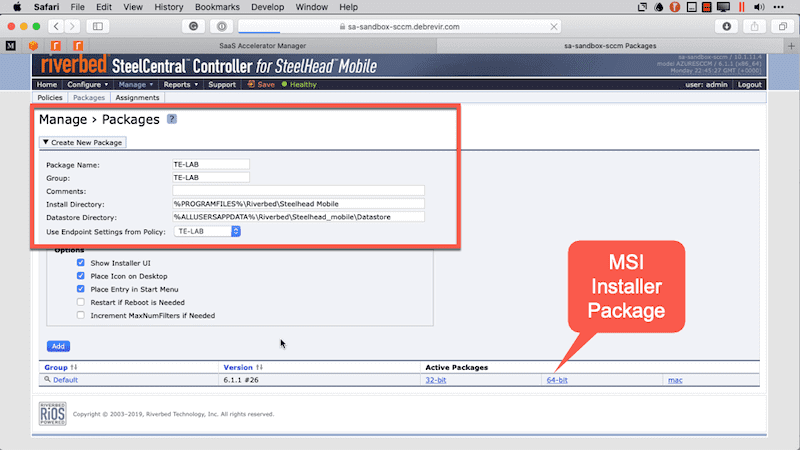Open the Configure dropdown menu
Viewport: 800px width, 450px height.
pos(88,85)
